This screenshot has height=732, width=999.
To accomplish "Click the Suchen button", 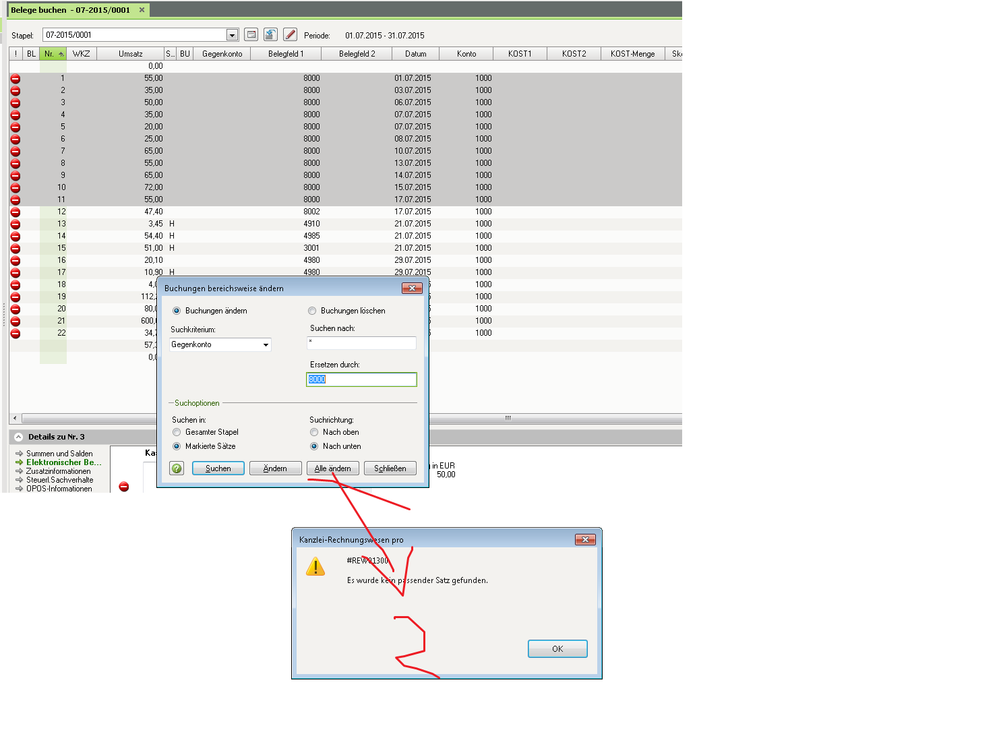I will click(218, 468).
